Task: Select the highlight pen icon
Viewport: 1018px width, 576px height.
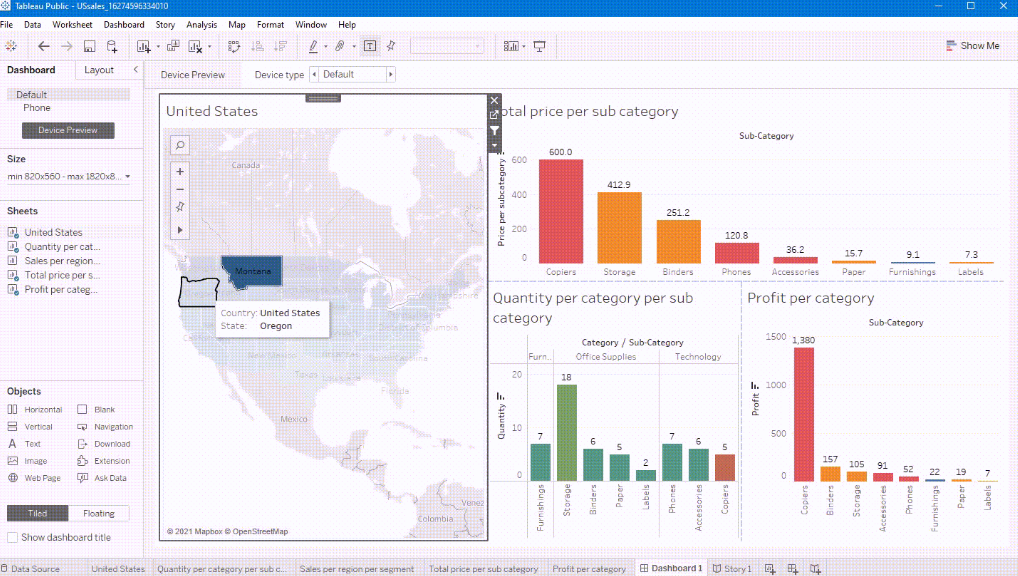Action: tap(313, 46)
